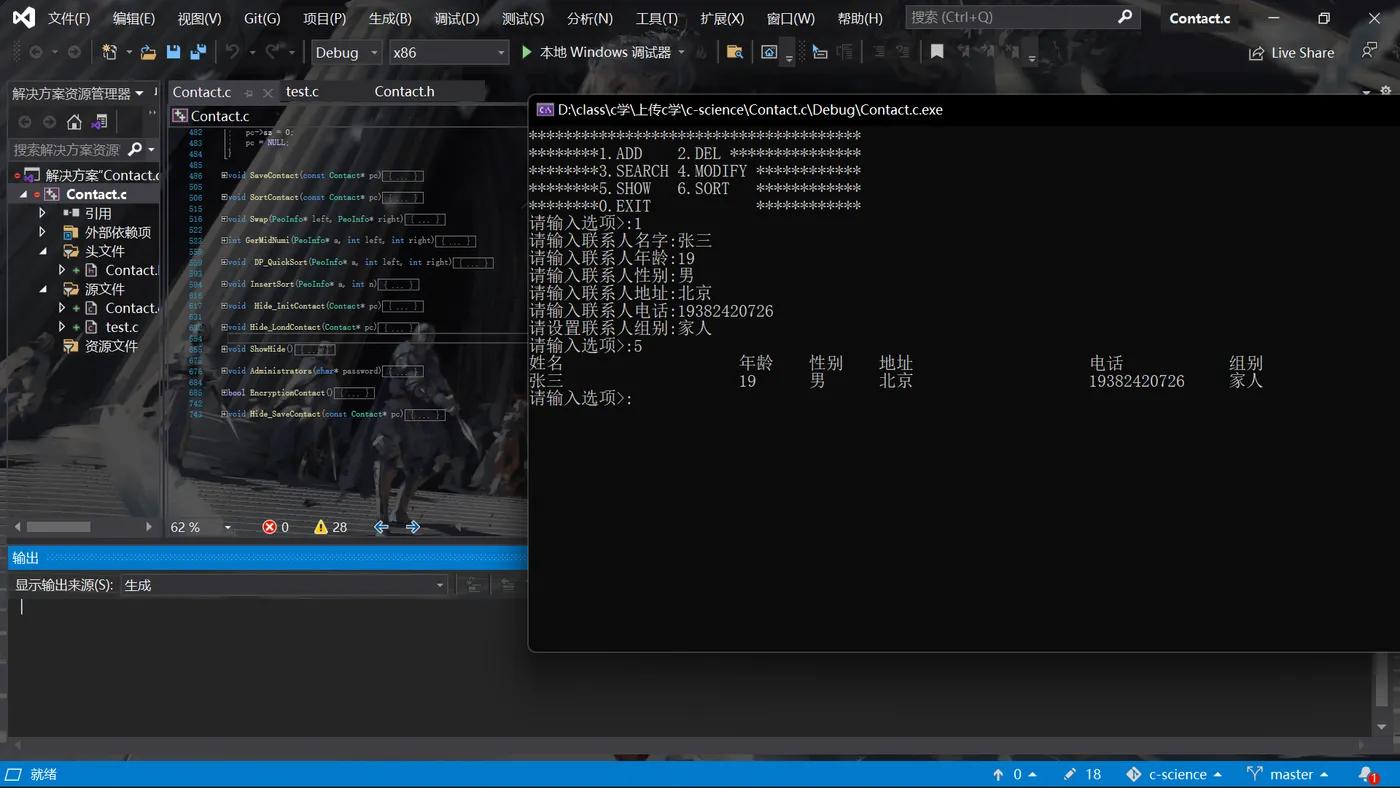
Task: Open the 62 % zoom level dropdown
Action: 228,527
